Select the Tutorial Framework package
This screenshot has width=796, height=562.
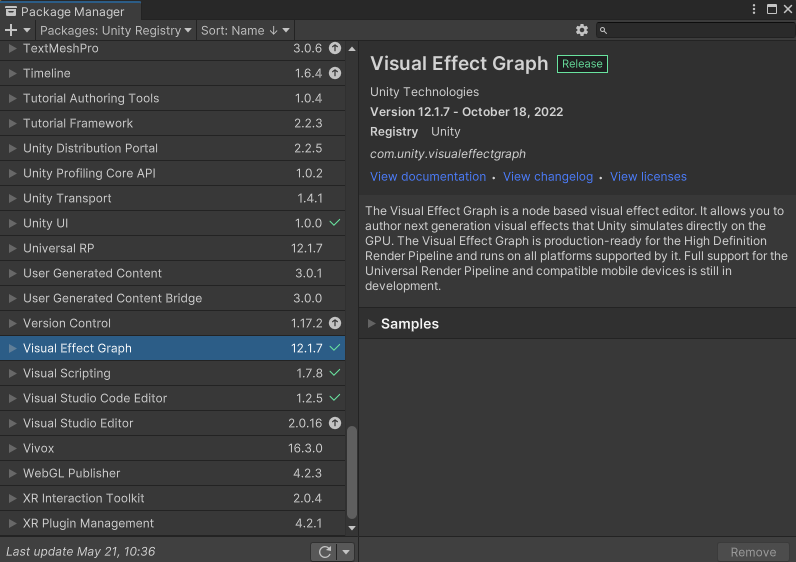173,123
